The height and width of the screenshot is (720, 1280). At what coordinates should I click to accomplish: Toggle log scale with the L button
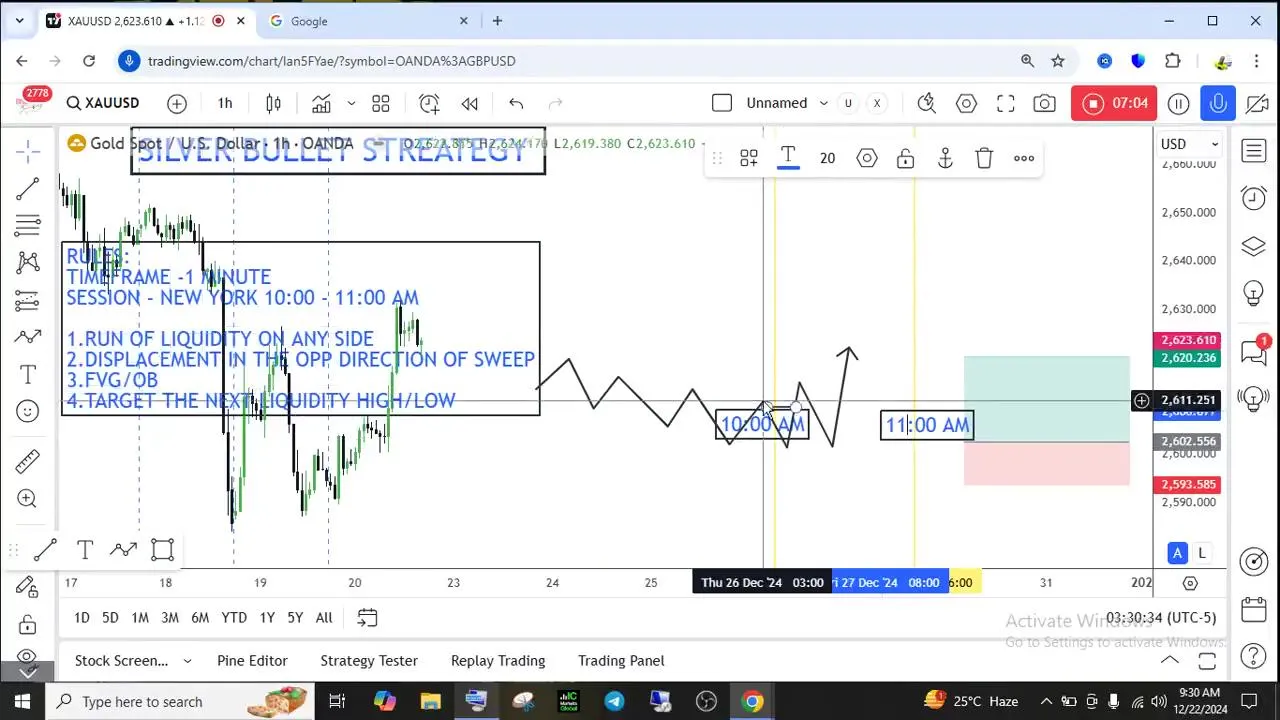[1201, 553]
